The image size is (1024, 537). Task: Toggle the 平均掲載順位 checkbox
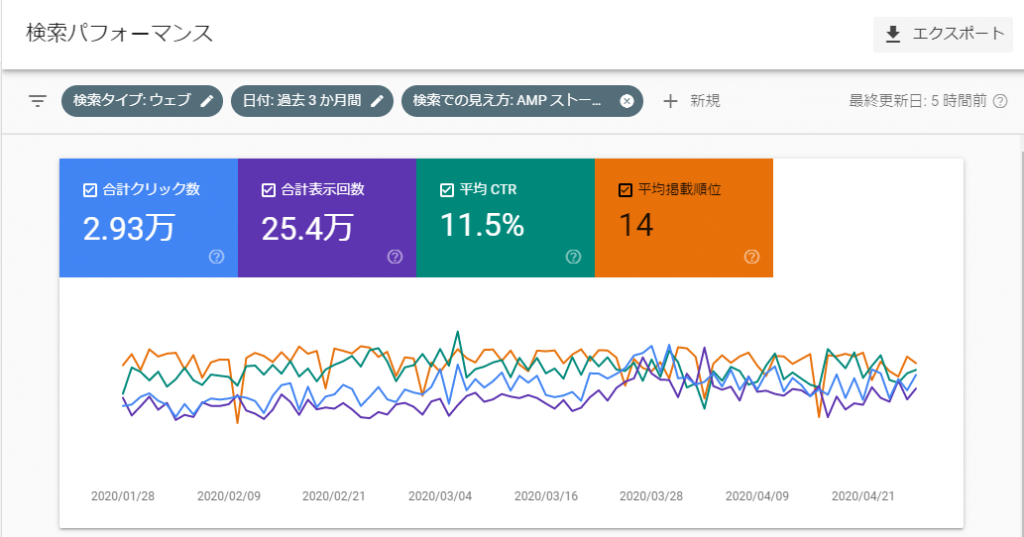[625, 190]
